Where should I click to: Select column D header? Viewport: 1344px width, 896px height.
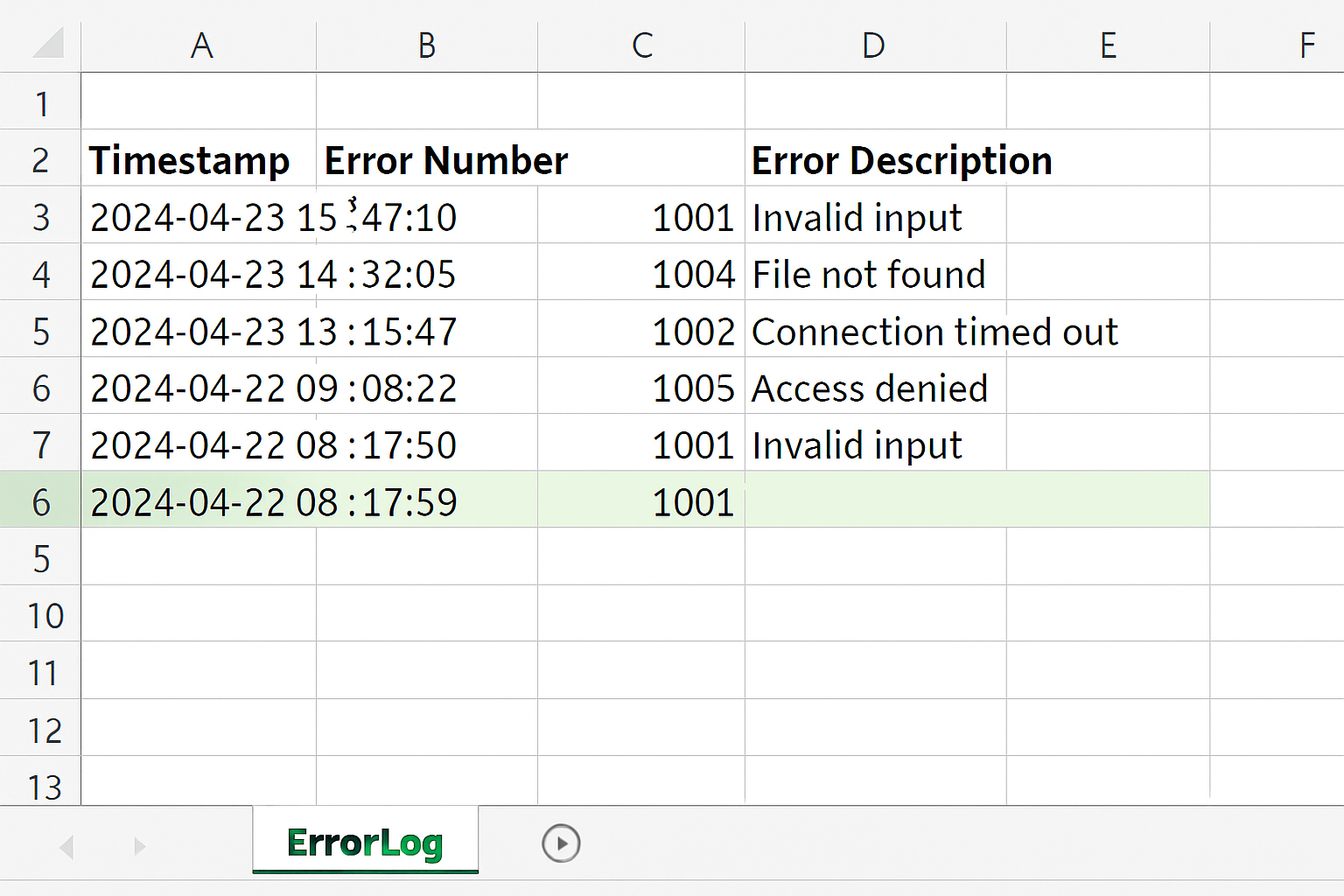(x=875, y=45)
